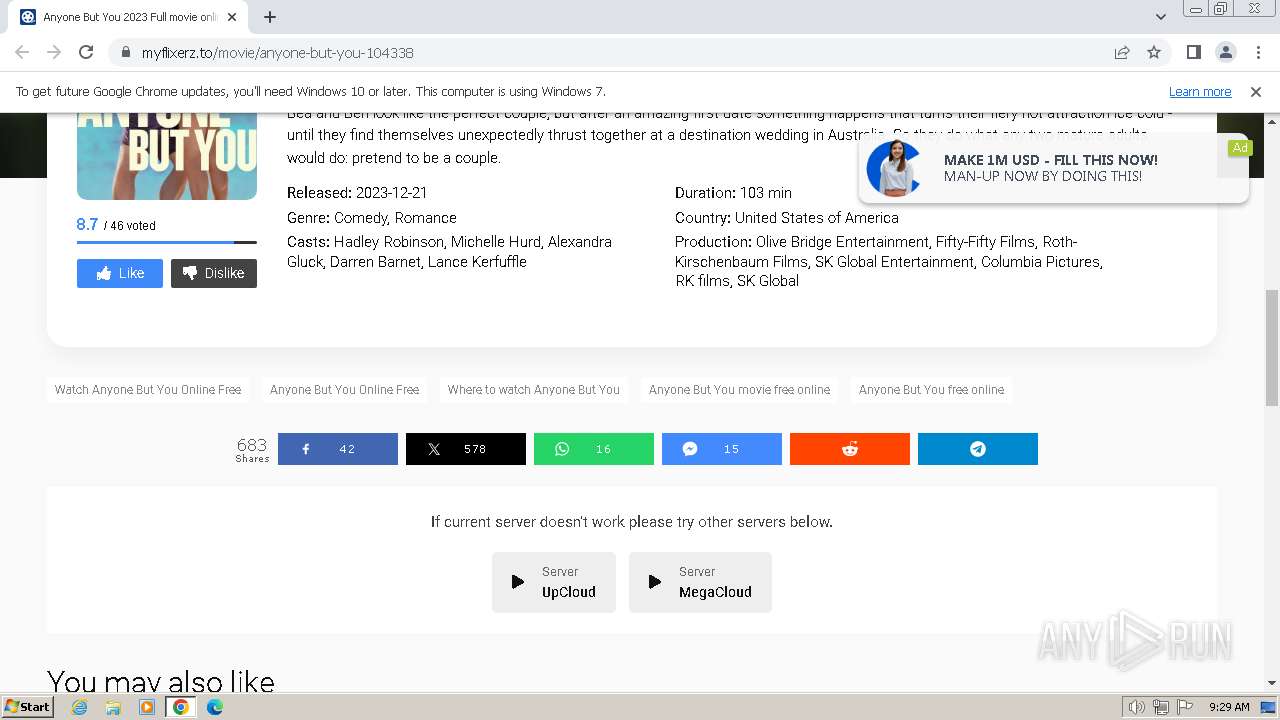Click the scrollbar down arrow
1280x720 pixels.
(1272, 683)
